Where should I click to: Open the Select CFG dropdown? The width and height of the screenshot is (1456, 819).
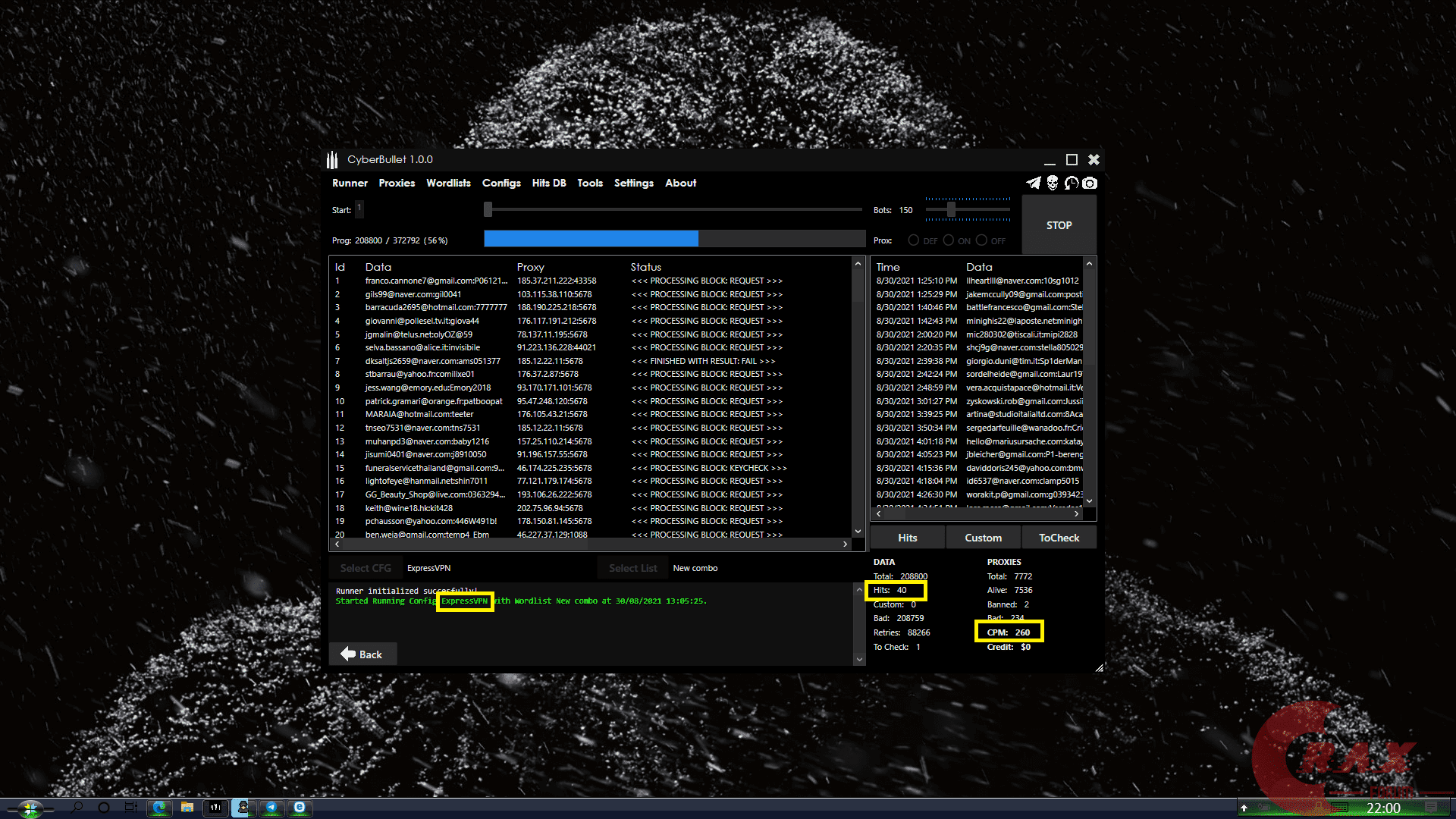(x=366, y=567)
